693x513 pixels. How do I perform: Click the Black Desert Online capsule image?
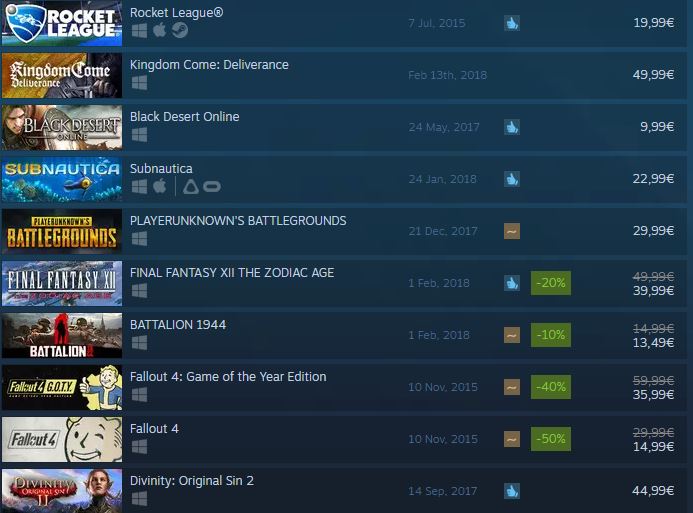pos(62,127)
